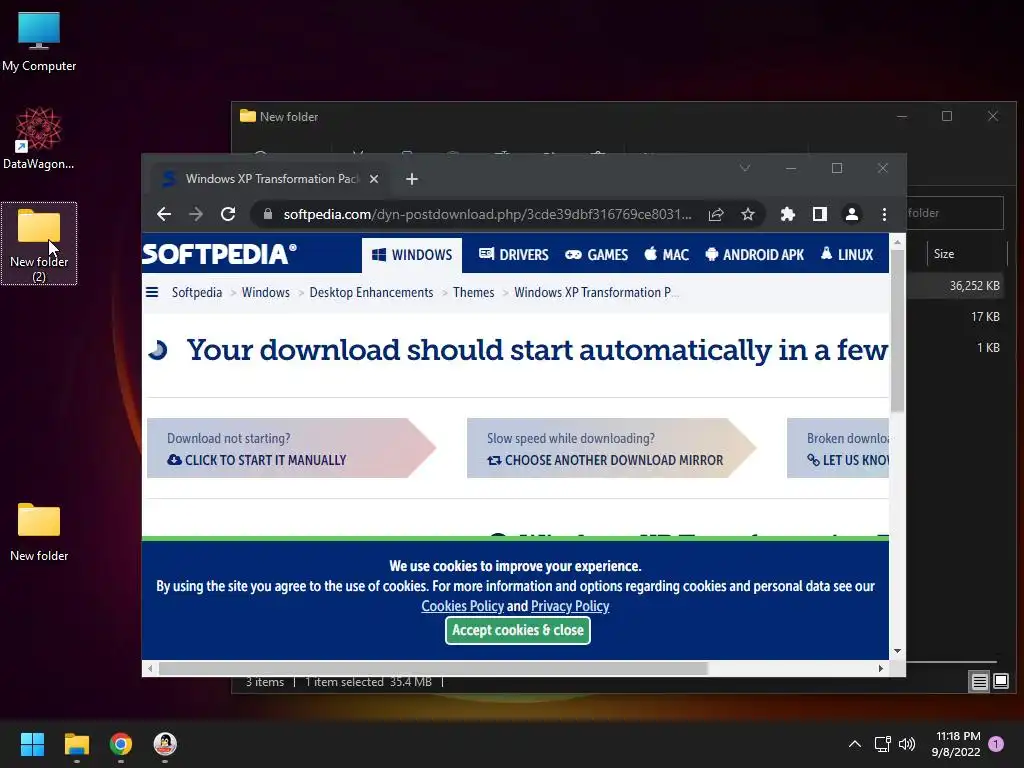
Task: Open network tray icon
Action: point(882,744)
